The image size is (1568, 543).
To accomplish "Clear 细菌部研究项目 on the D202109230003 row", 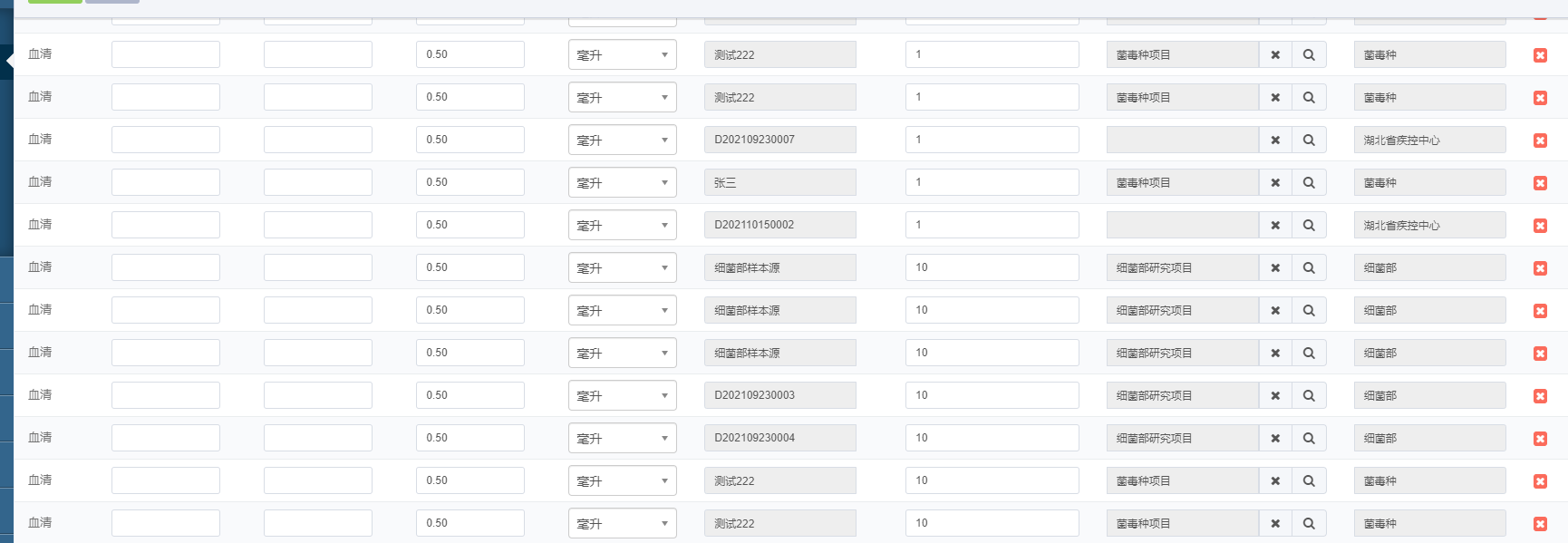I will [1275, 395].
